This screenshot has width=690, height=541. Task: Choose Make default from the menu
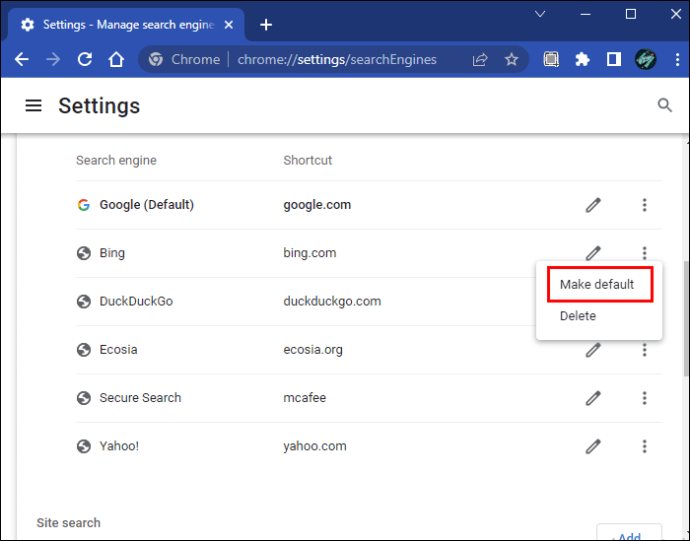tap(600, 284)
